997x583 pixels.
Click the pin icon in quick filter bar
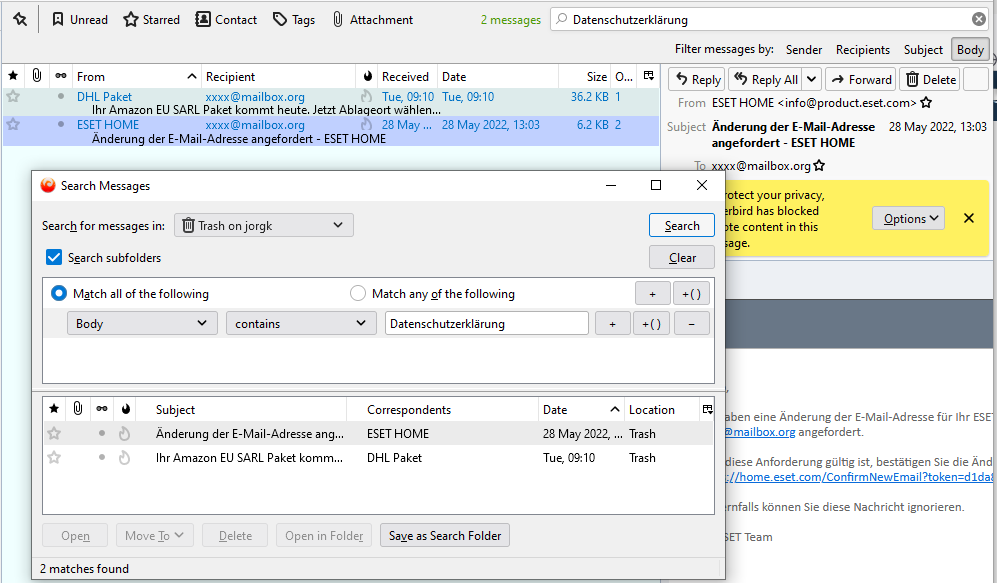(x=20, y=19)
